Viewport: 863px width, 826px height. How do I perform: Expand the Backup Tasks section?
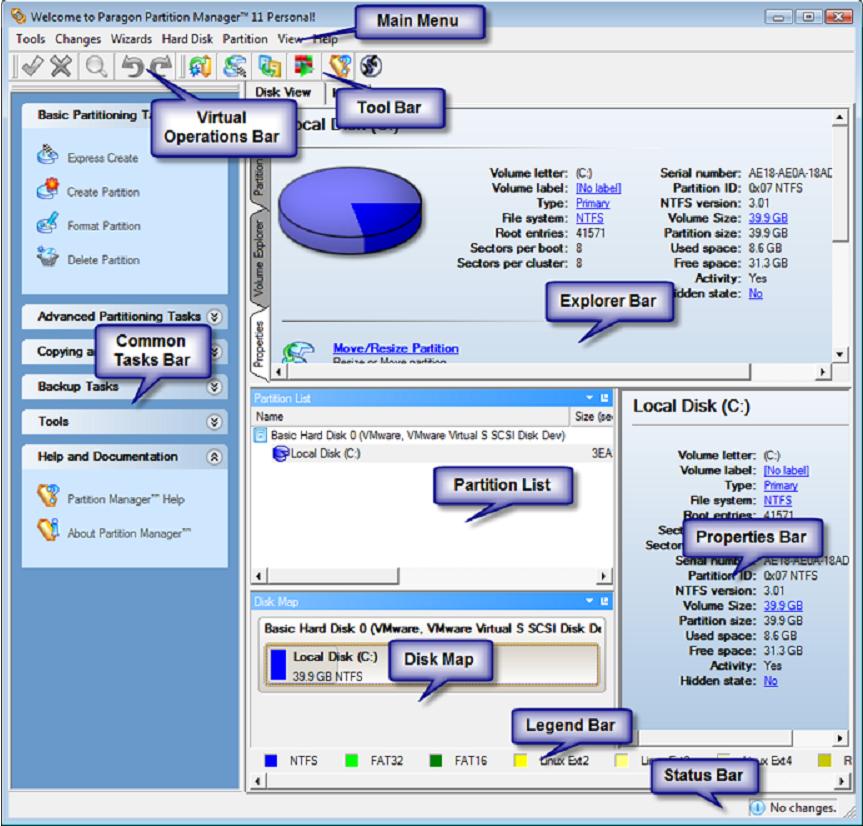click(x=214, y=387)
